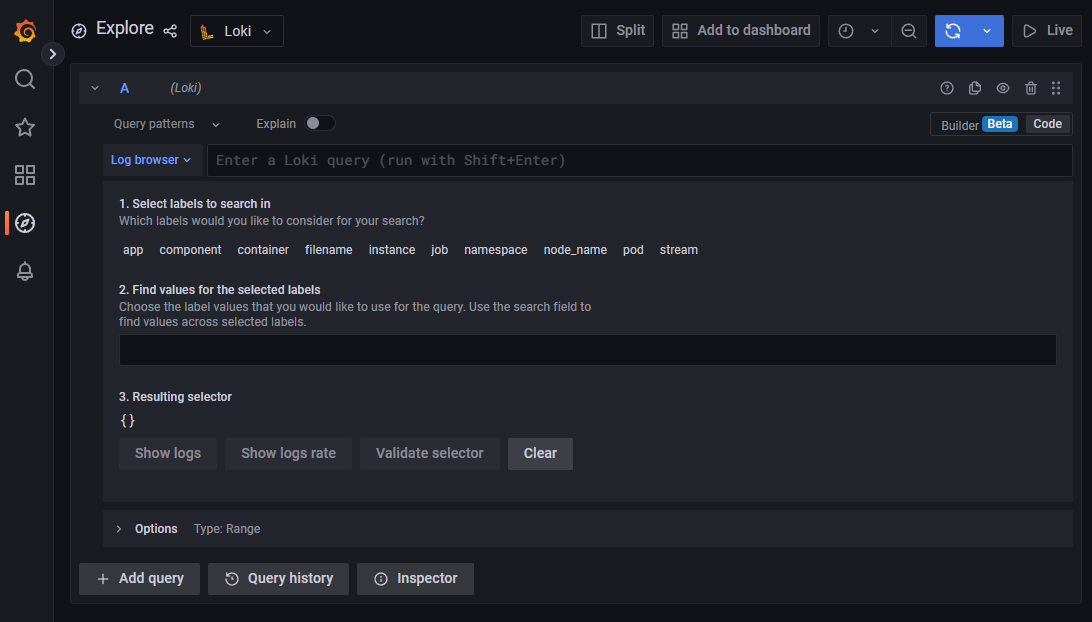Click the Grafana logo home icon
Viewport: 1092px width, 622px height.
tap(26, 31)
